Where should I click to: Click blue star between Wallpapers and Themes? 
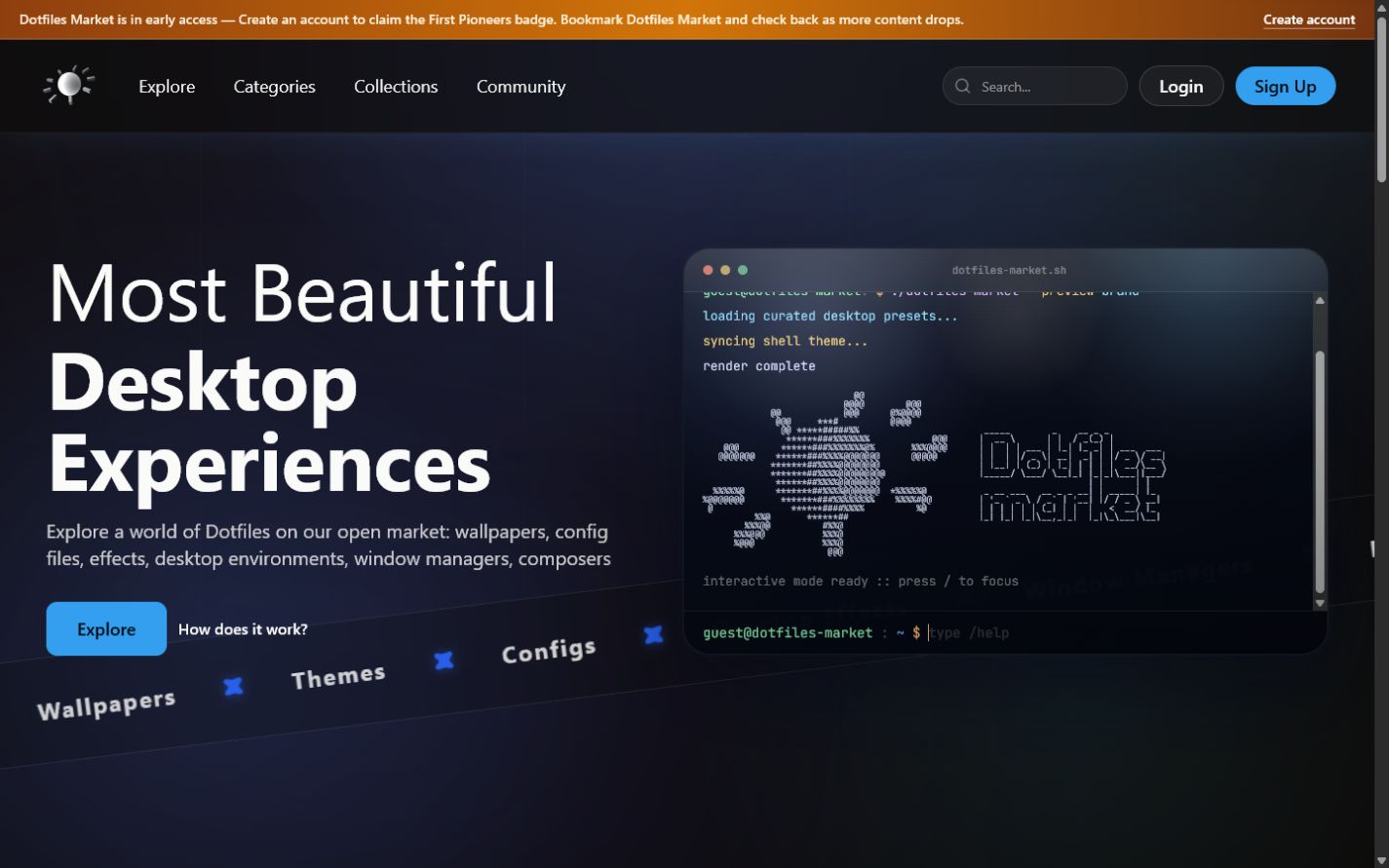click(233, 686)
